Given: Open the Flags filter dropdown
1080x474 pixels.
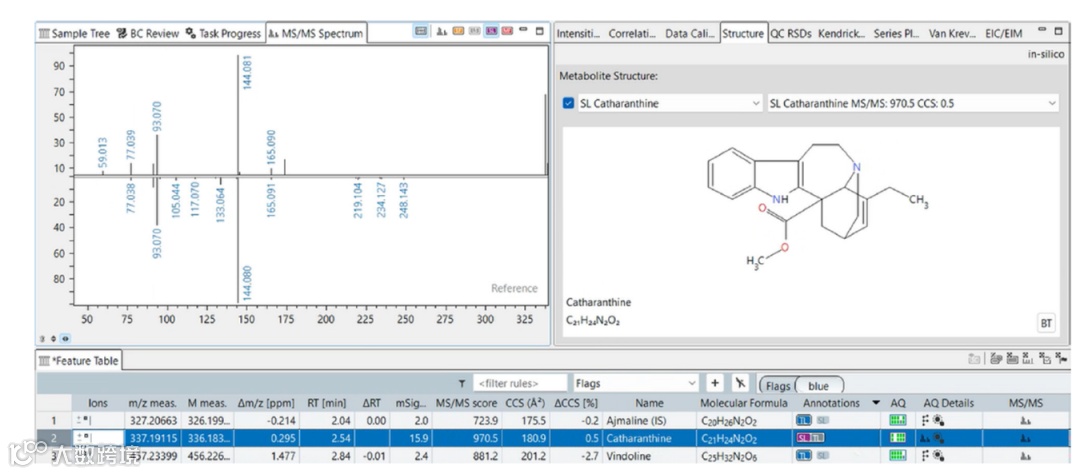Looking at the screenshot, I should pos(636,383).
